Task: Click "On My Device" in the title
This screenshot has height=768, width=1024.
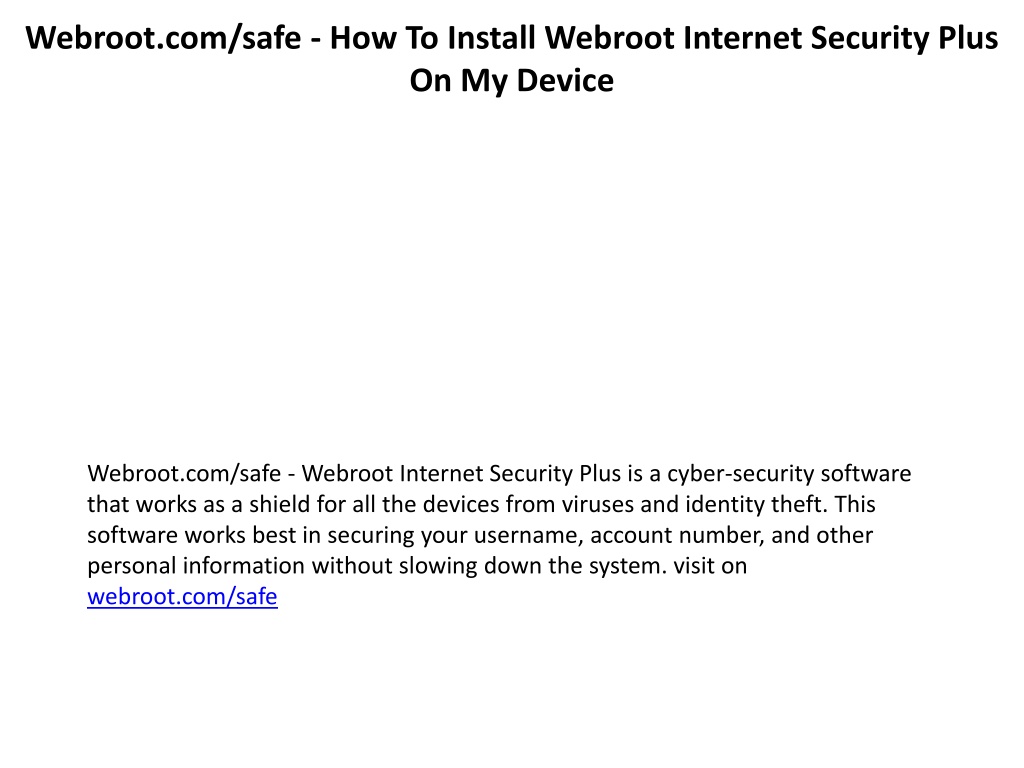Action: [x=512, y=81]
